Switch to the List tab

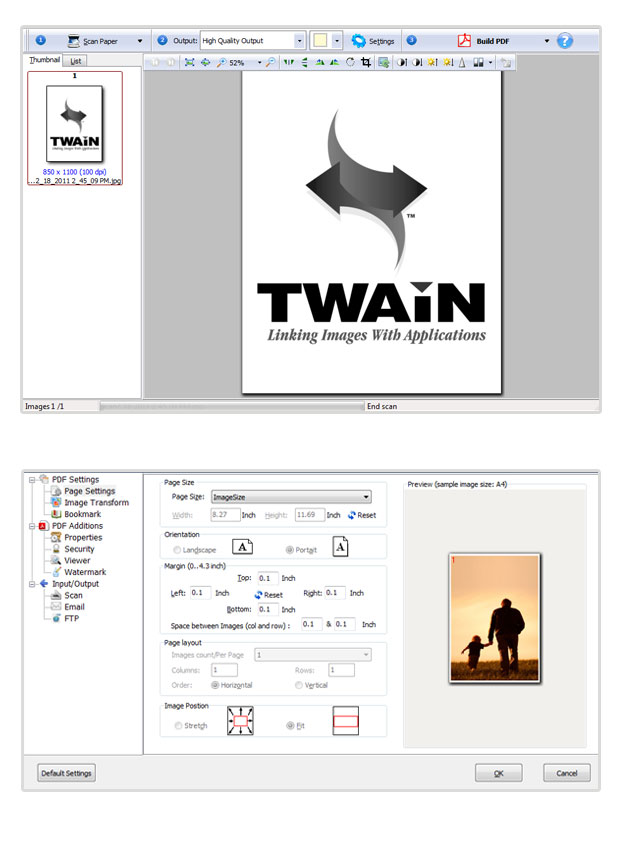76,61
